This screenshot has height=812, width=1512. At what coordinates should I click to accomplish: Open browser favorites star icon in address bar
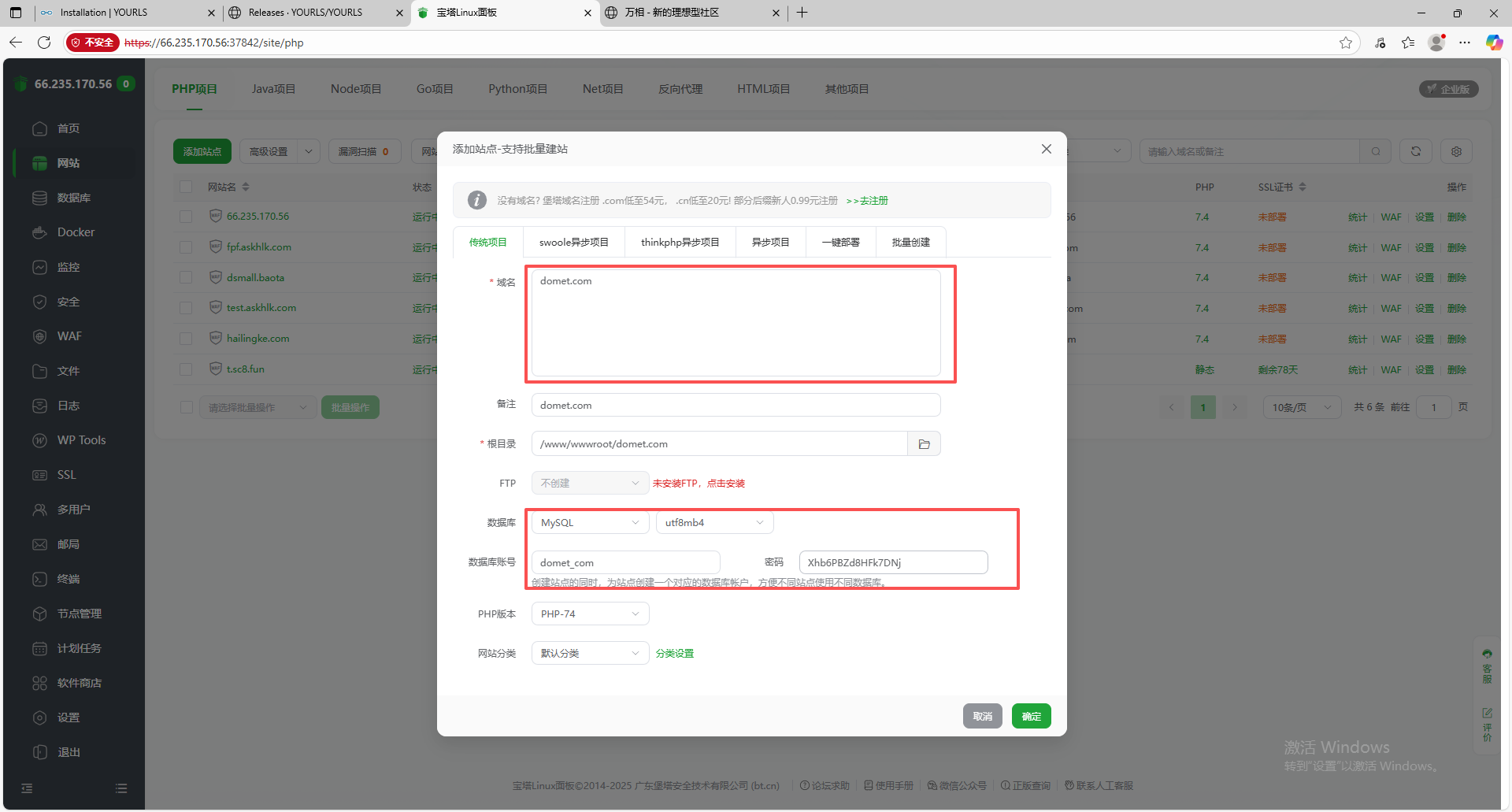click(1345, 43)
